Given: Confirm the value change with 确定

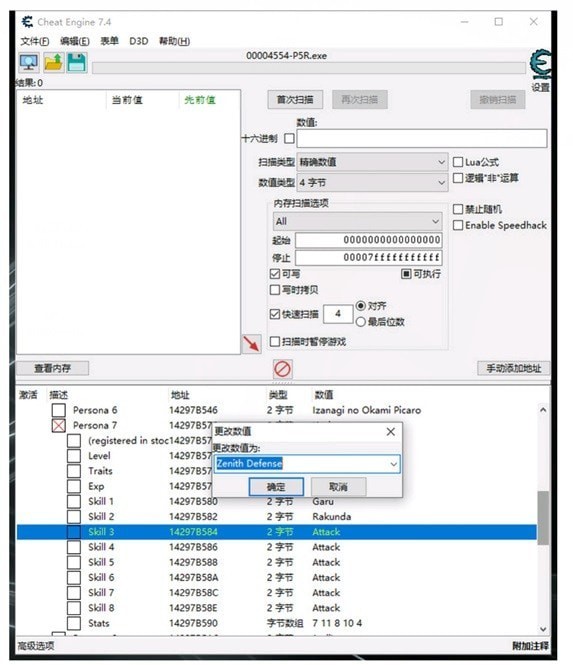Looking at the screenshot, I should 276,486.
